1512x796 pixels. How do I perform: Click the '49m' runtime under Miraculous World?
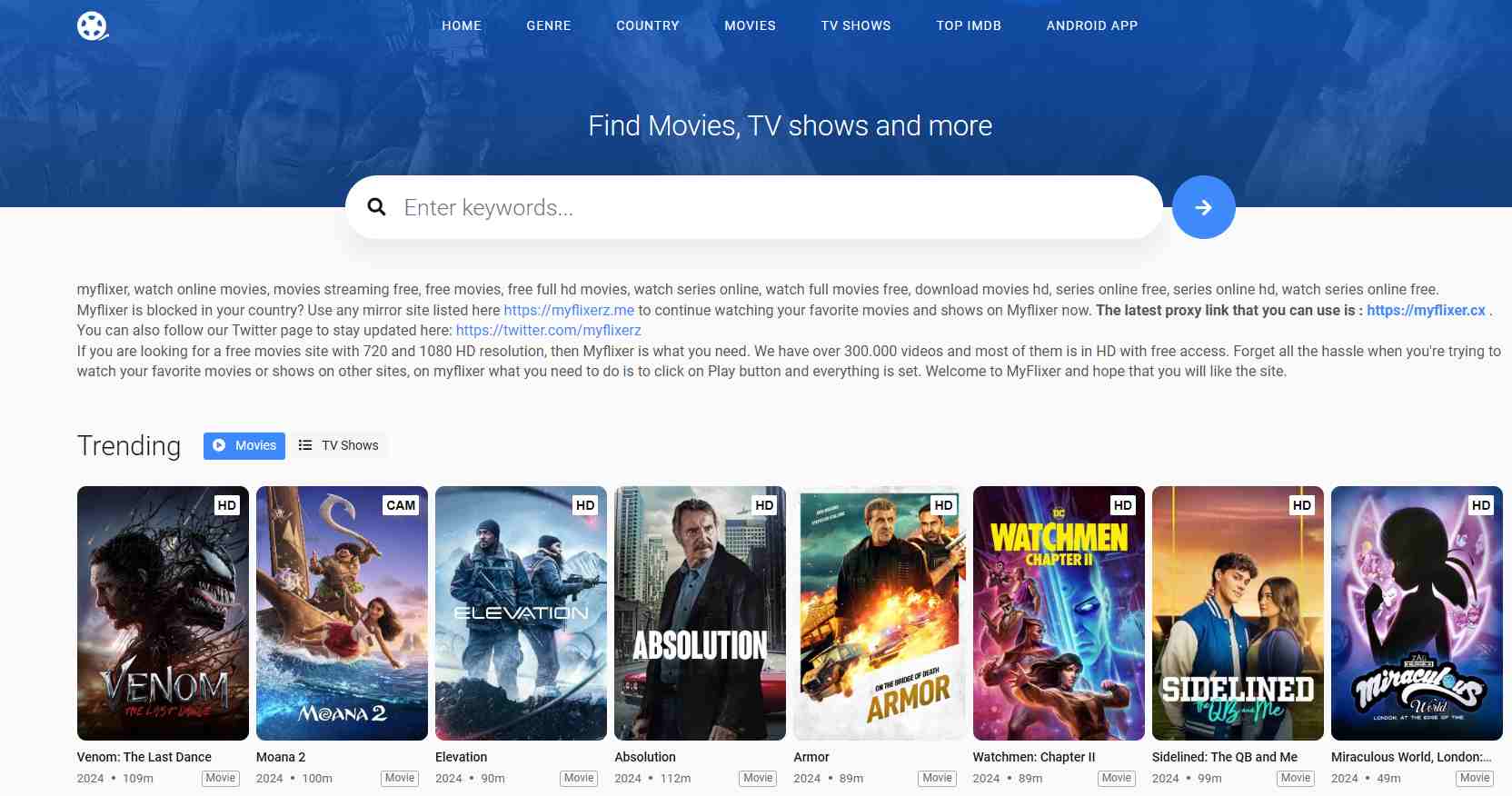[x=1388, y=779]
